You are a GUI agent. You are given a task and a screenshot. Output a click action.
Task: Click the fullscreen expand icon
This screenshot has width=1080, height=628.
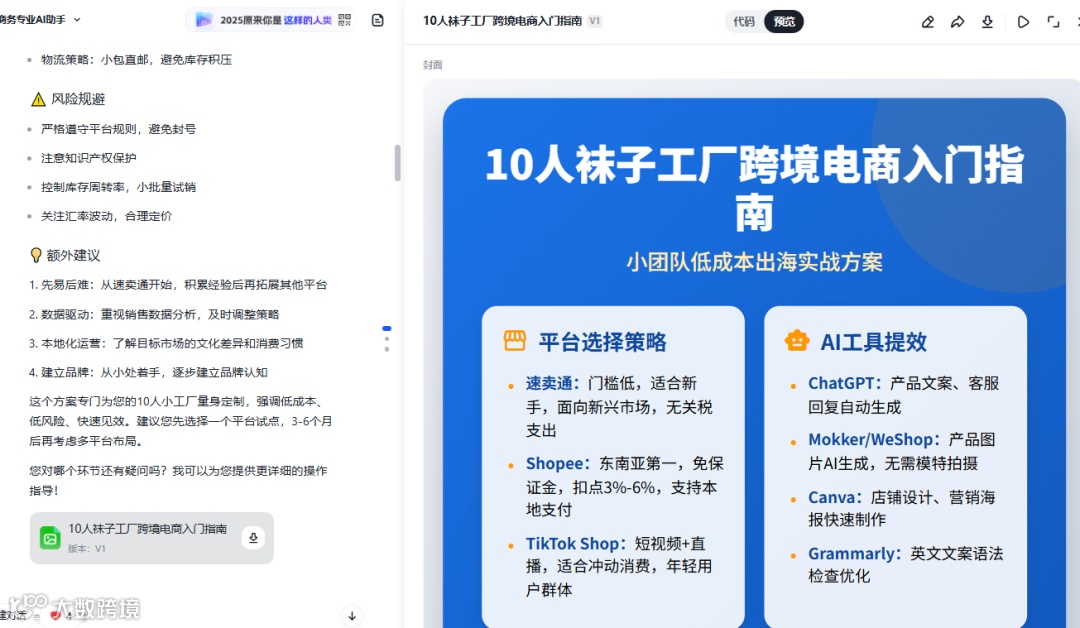1053,22
